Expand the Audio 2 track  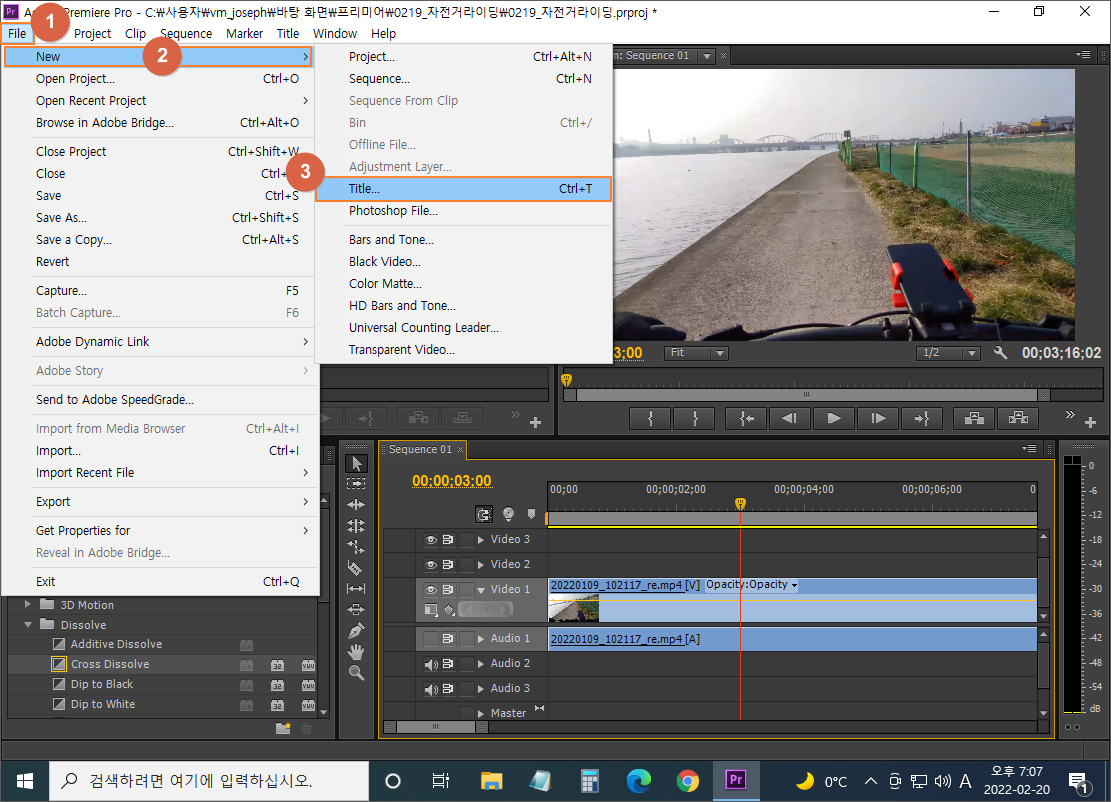[x=481, y=664]
